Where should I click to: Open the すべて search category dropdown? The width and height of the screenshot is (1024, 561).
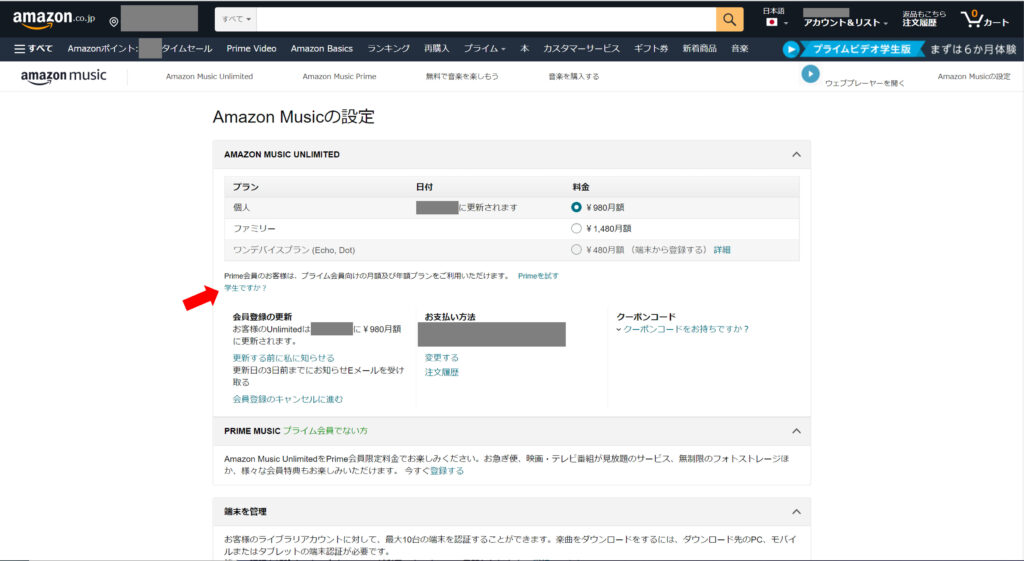tap(236, 19)
